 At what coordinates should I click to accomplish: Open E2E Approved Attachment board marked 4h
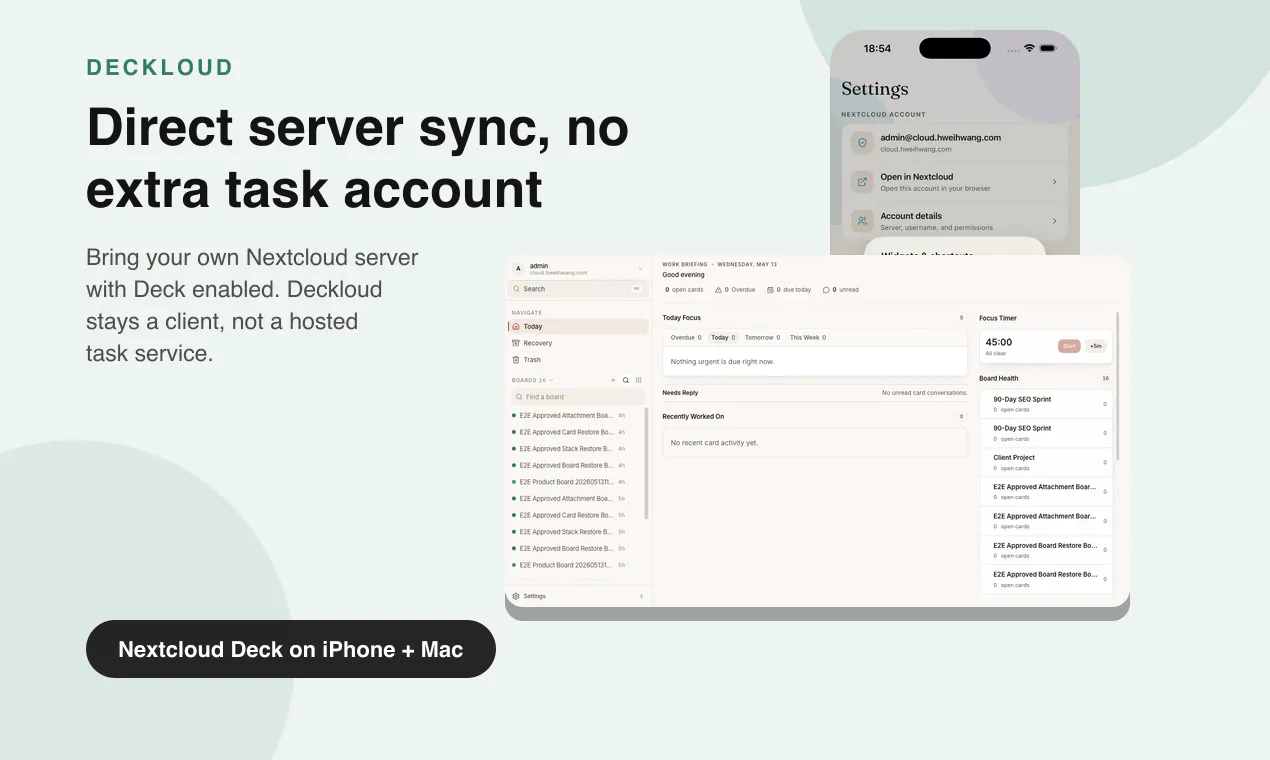(x=569, y=415)
